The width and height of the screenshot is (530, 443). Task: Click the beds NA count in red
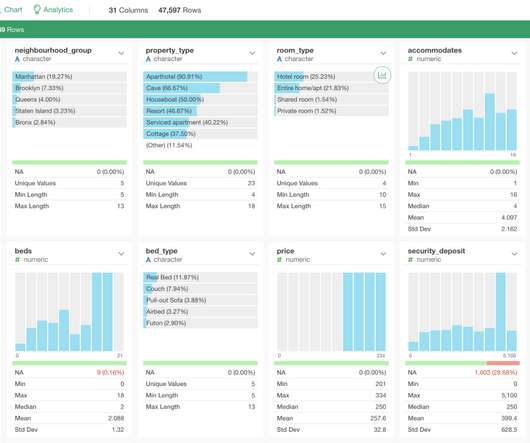(110, 372)
